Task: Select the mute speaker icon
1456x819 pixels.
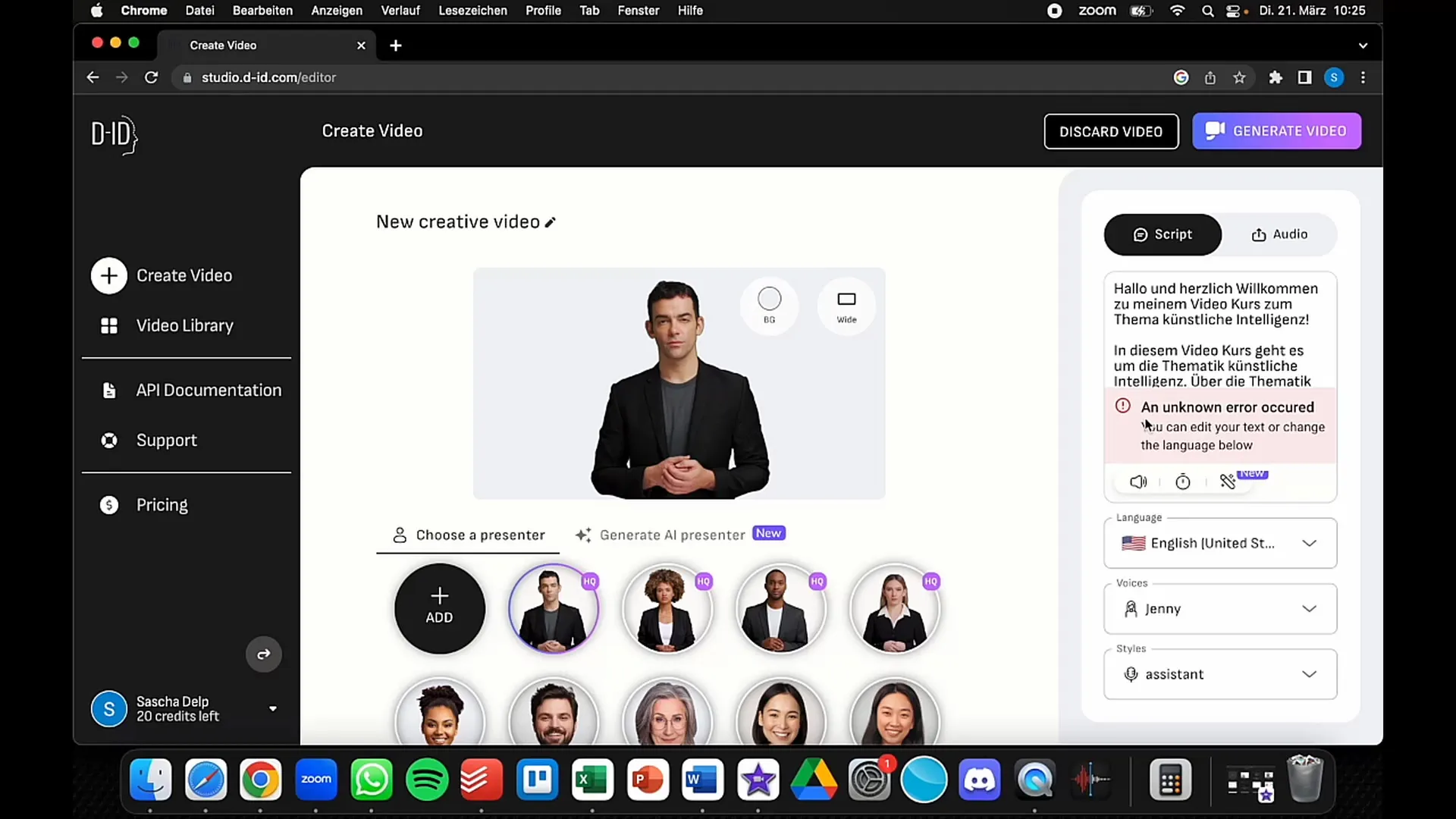Action: pyautogui.click(x=1138, y=481)
